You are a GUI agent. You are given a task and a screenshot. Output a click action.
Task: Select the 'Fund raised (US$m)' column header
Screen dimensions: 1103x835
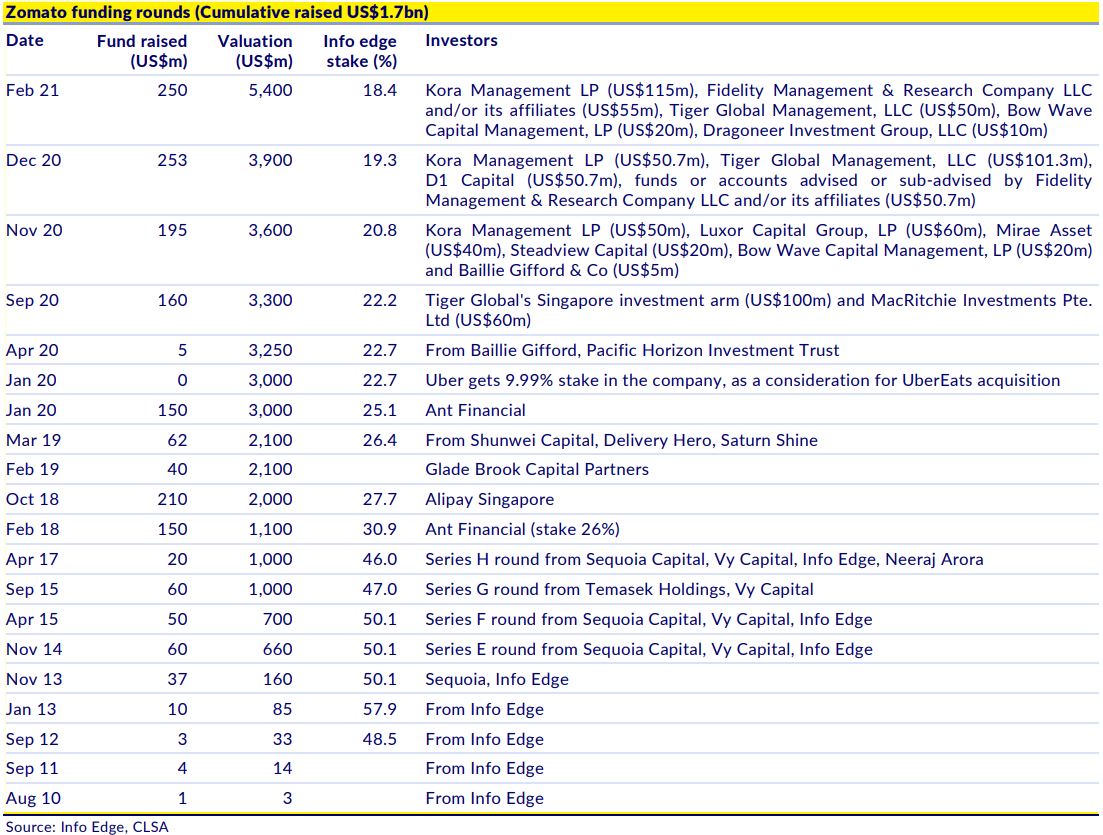pyautogui.click(x=142, y=51)
